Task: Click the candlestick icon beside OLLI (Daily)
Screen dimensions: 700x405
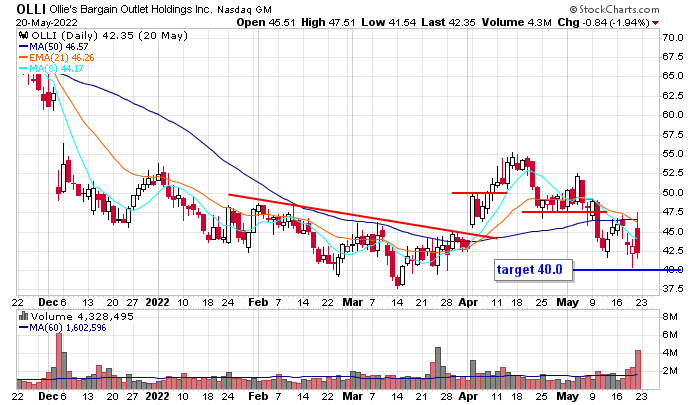Action: pos(23,35)
